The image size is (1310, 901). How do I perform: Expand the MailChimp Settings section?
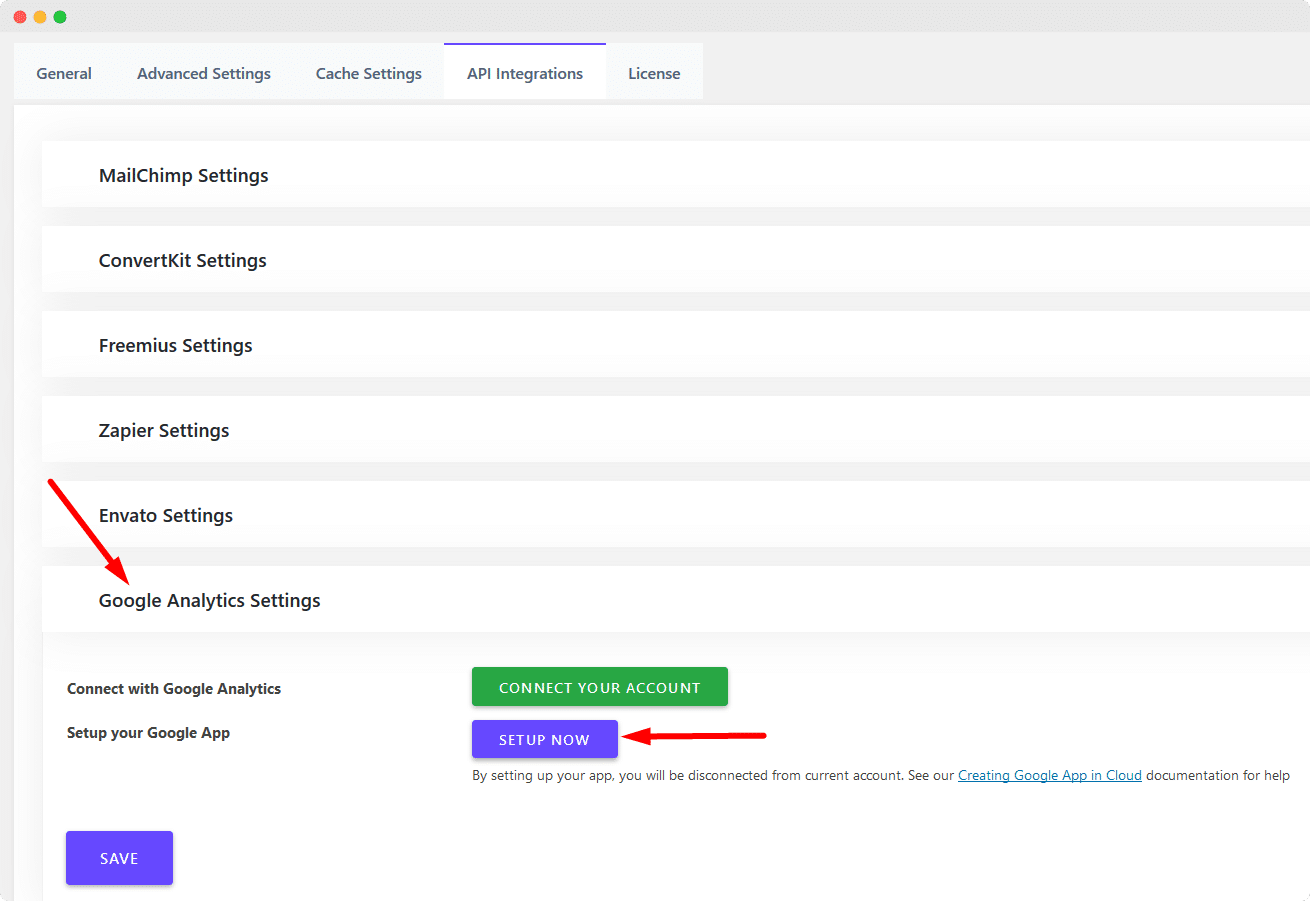click(676, 175)
